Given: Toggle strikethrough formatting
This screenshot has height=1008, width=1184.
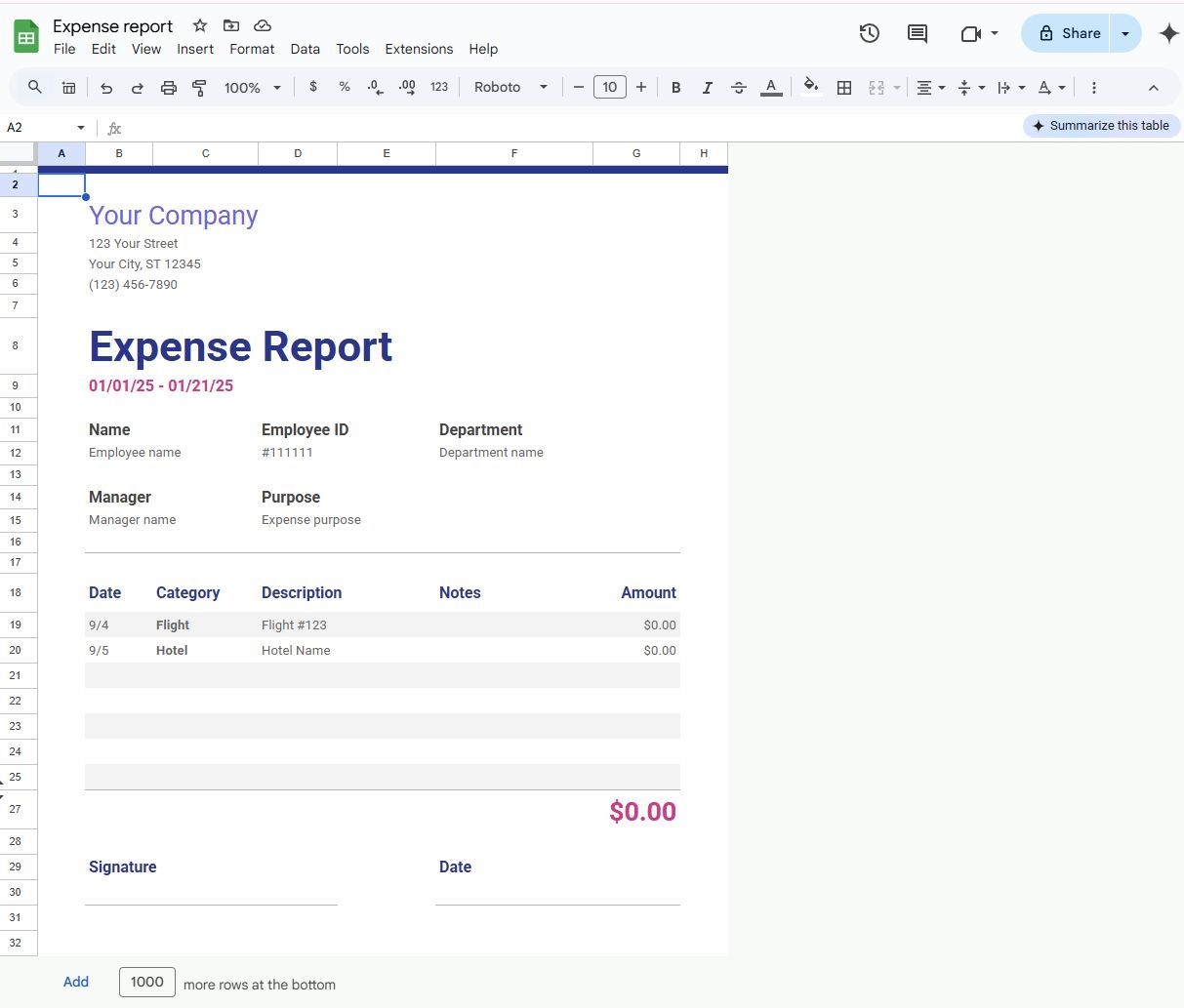Looking at the screenshot, I should click(x=739, y=87).
